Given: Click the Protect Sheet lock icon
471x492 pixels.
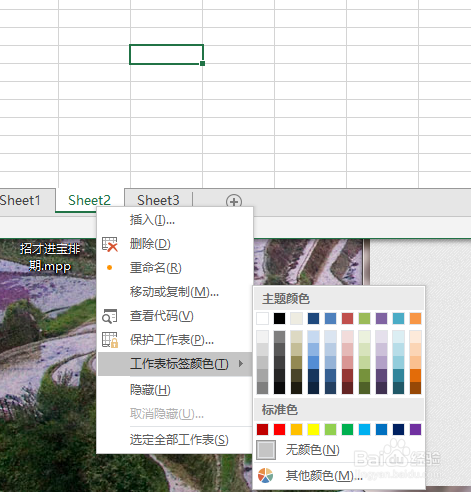Looking at the screenshot, I should click(x=110, y=340).
